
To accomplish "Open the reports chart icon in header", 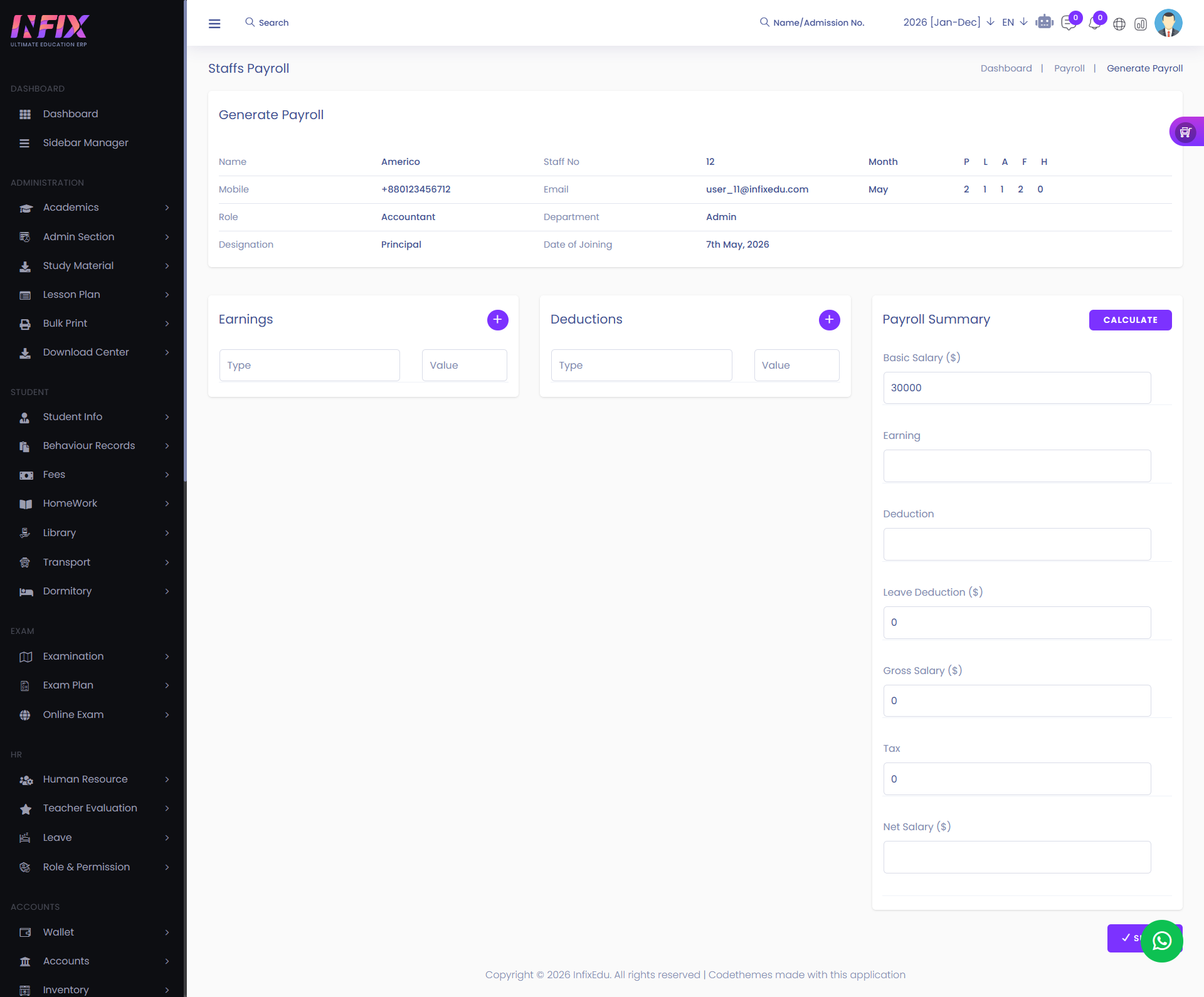I will point(1141,24).
